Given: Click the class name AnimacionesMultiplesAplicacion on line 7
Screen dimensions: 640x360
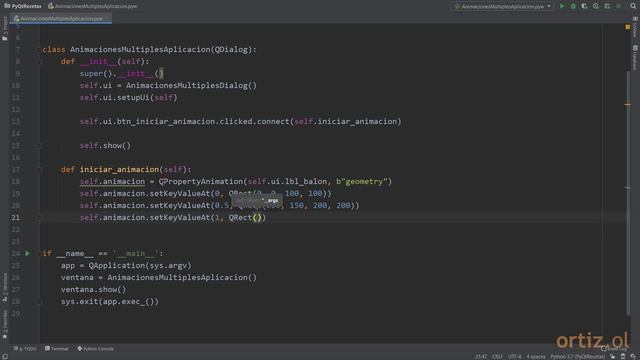Looking at the screenshot, I should [x=140, y=49].
